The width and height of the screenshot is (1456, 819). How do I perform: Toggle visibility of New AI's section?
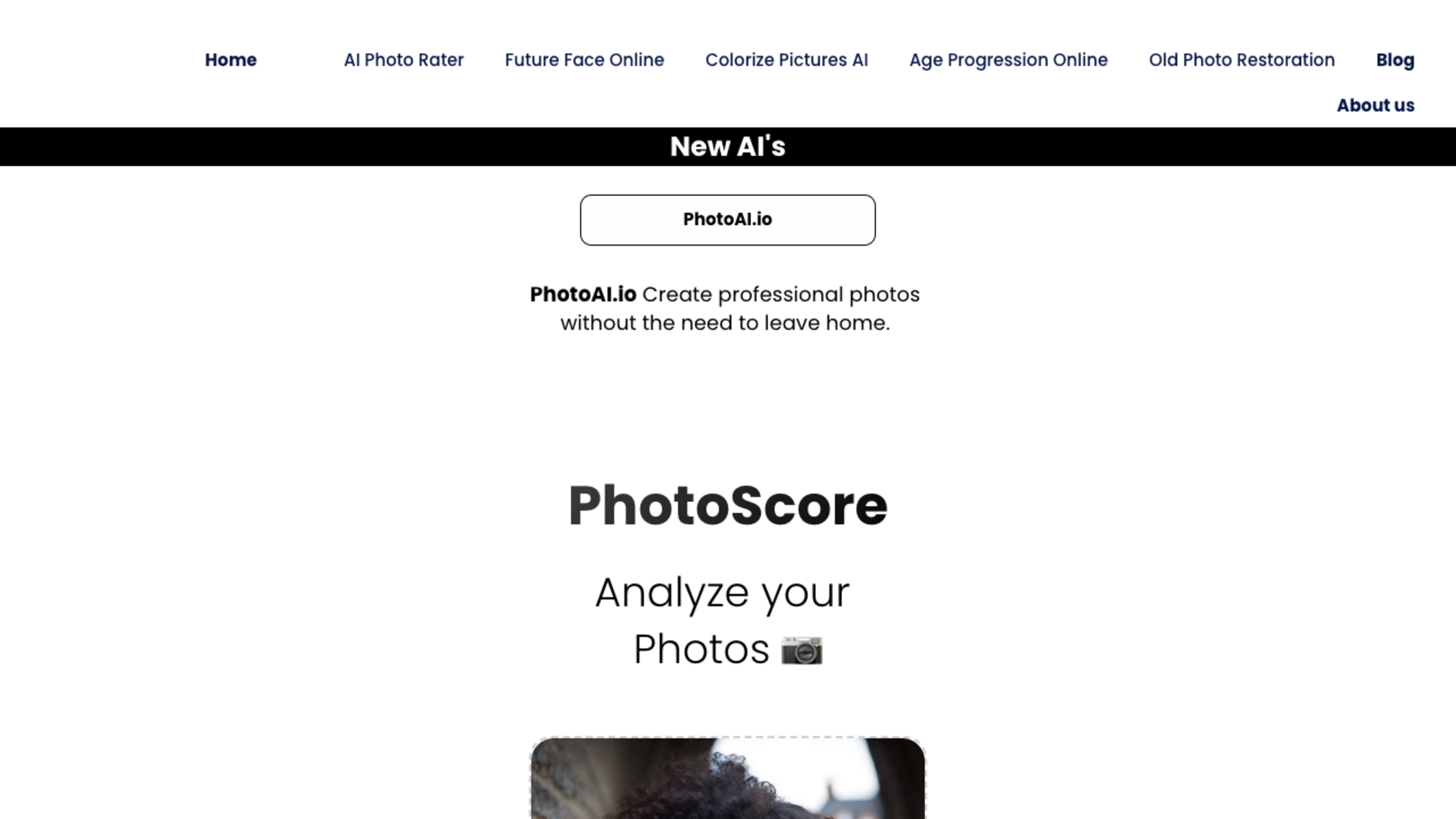pos(728,146)
